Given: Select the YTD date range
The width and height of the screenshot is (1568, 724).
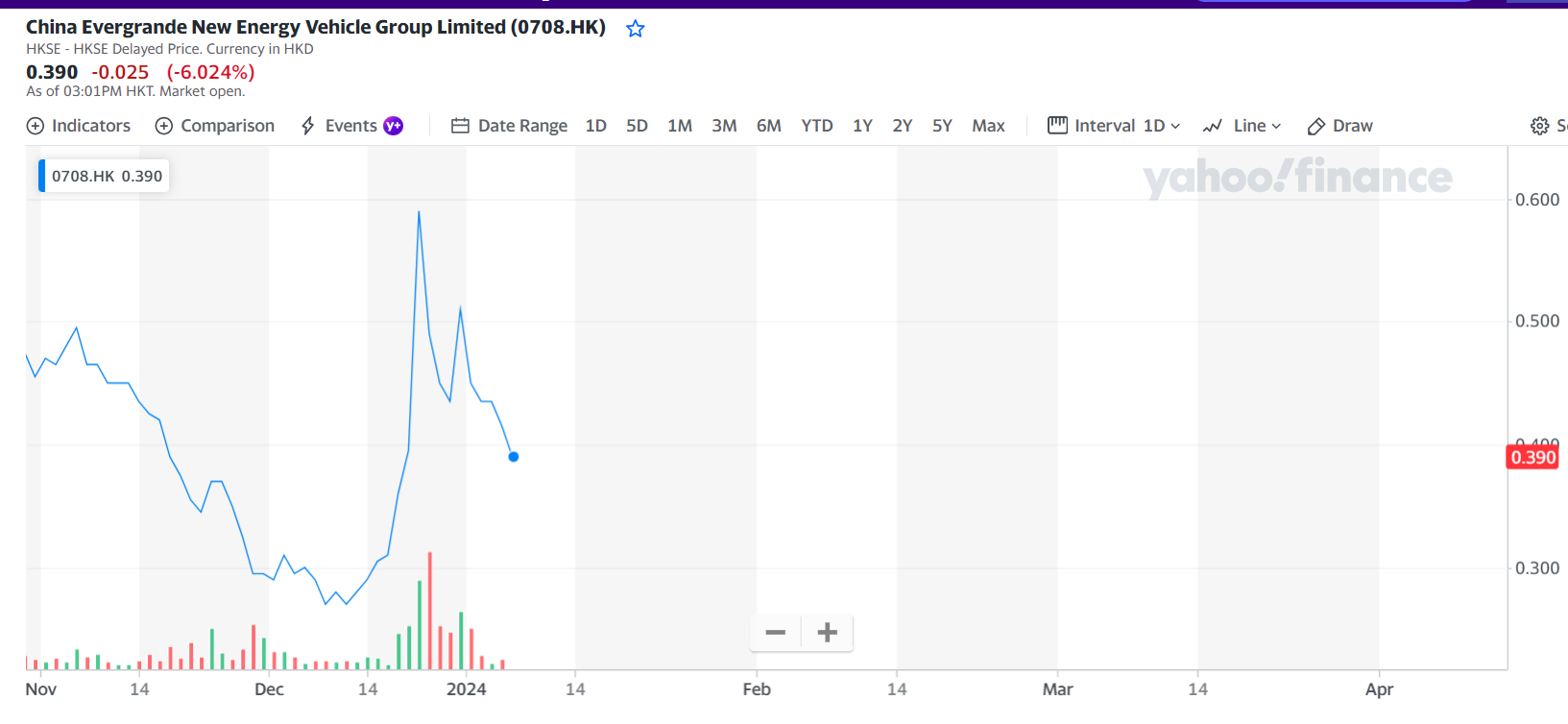Looking at the screenshot, I should (817, 126).
